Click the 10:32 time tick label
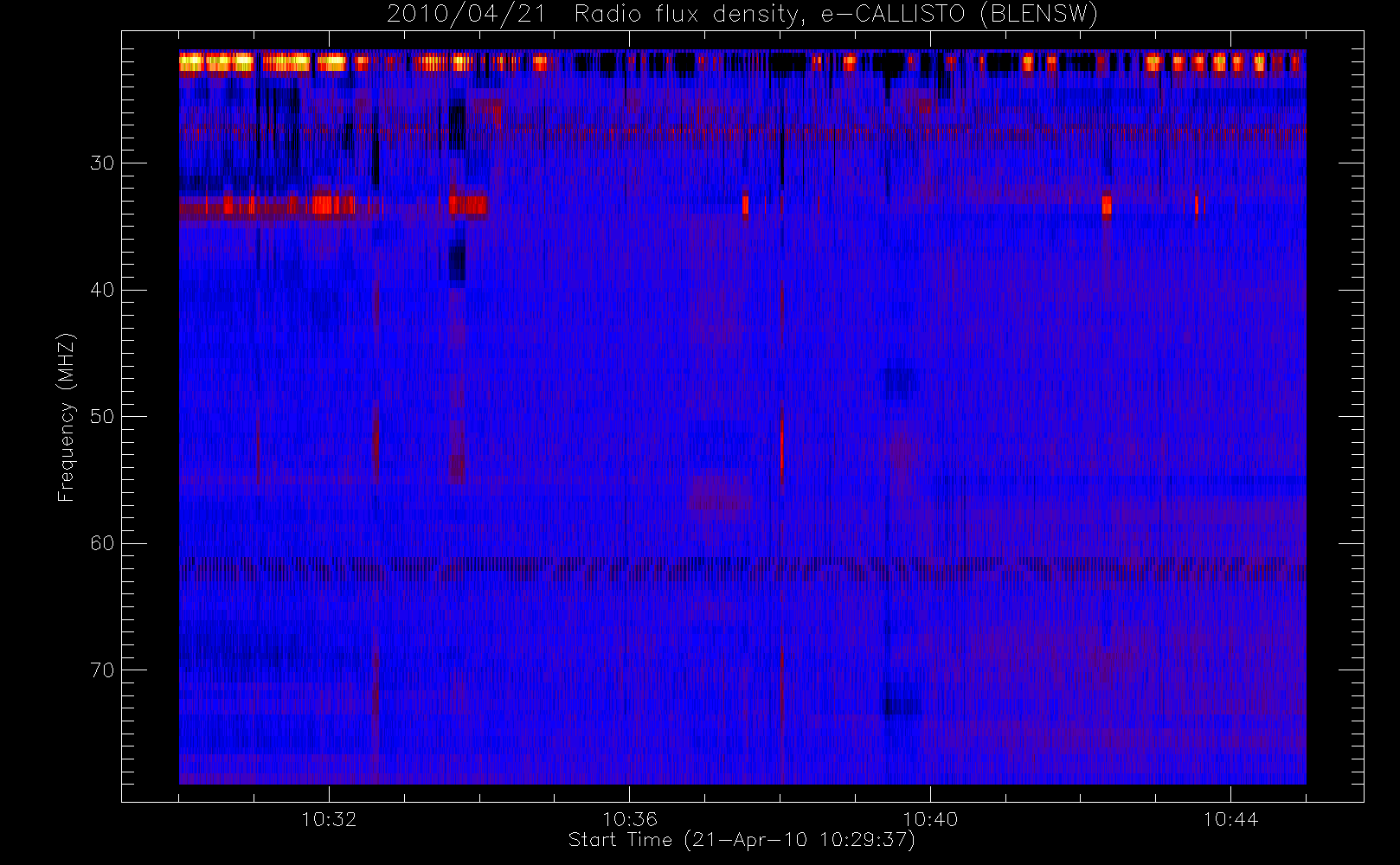 (329, 819)
